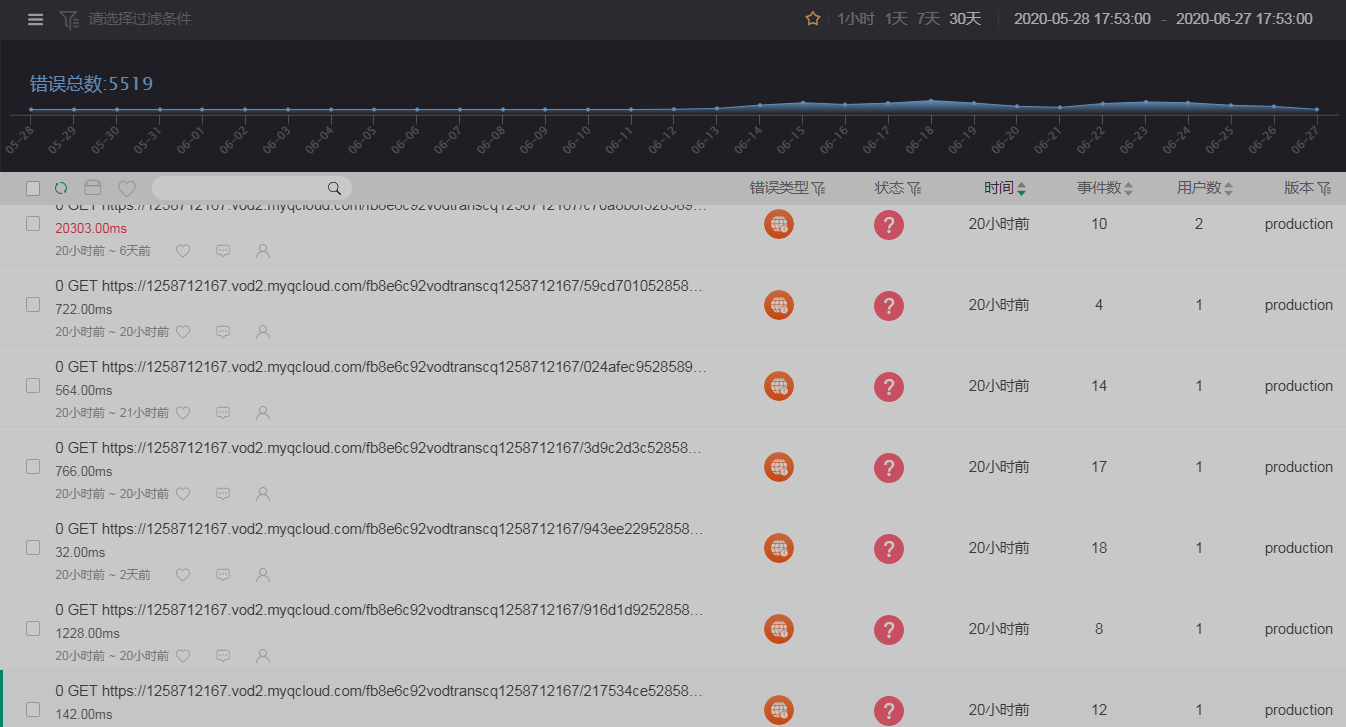The image size is (1346, 727).
Task: Click the filter funnel icon in top bar
Action: pyautogui.click(x=69, y=19)
